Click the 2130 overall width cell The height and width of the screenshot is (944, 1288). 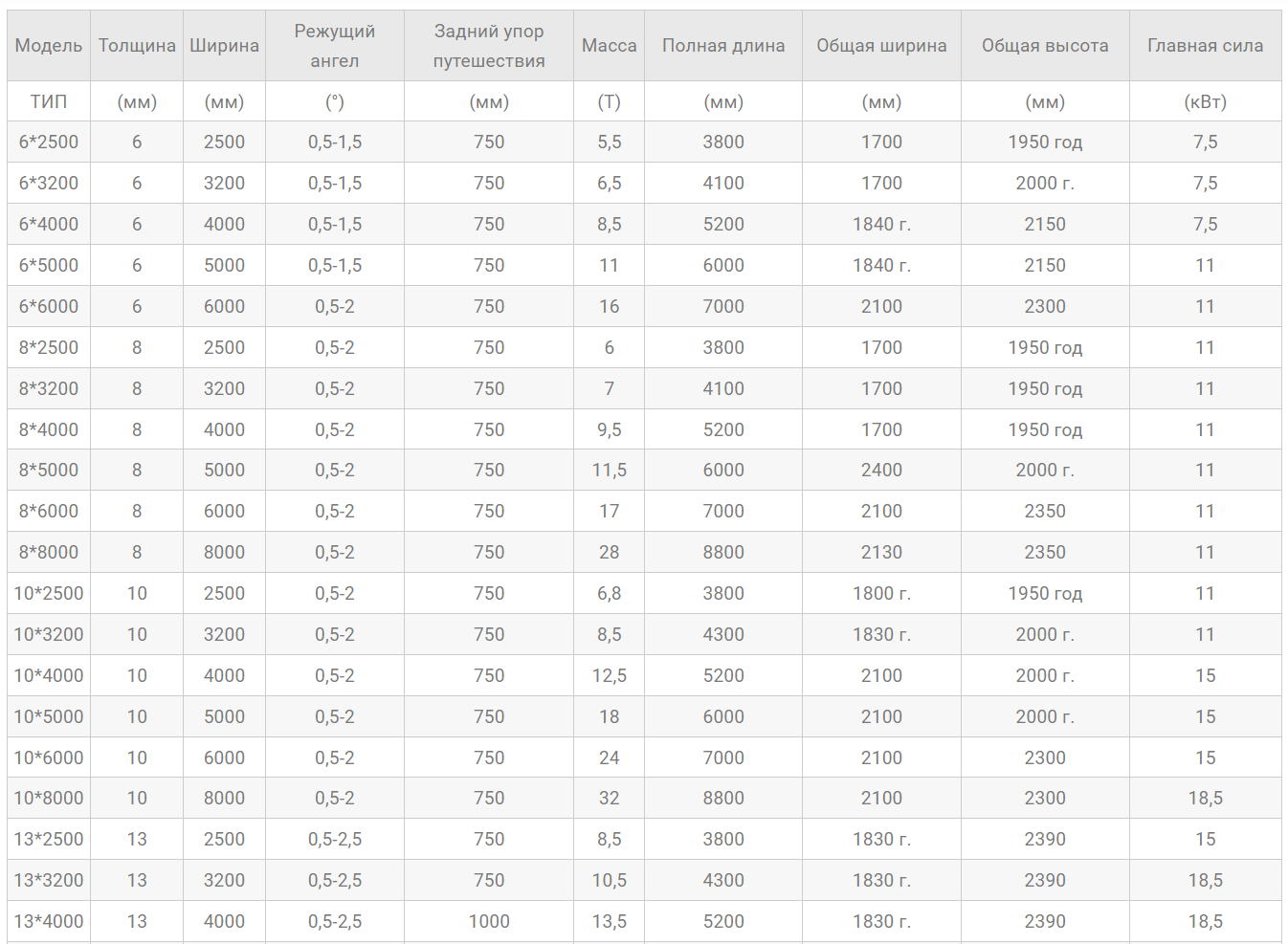click(x=880, y=553)
